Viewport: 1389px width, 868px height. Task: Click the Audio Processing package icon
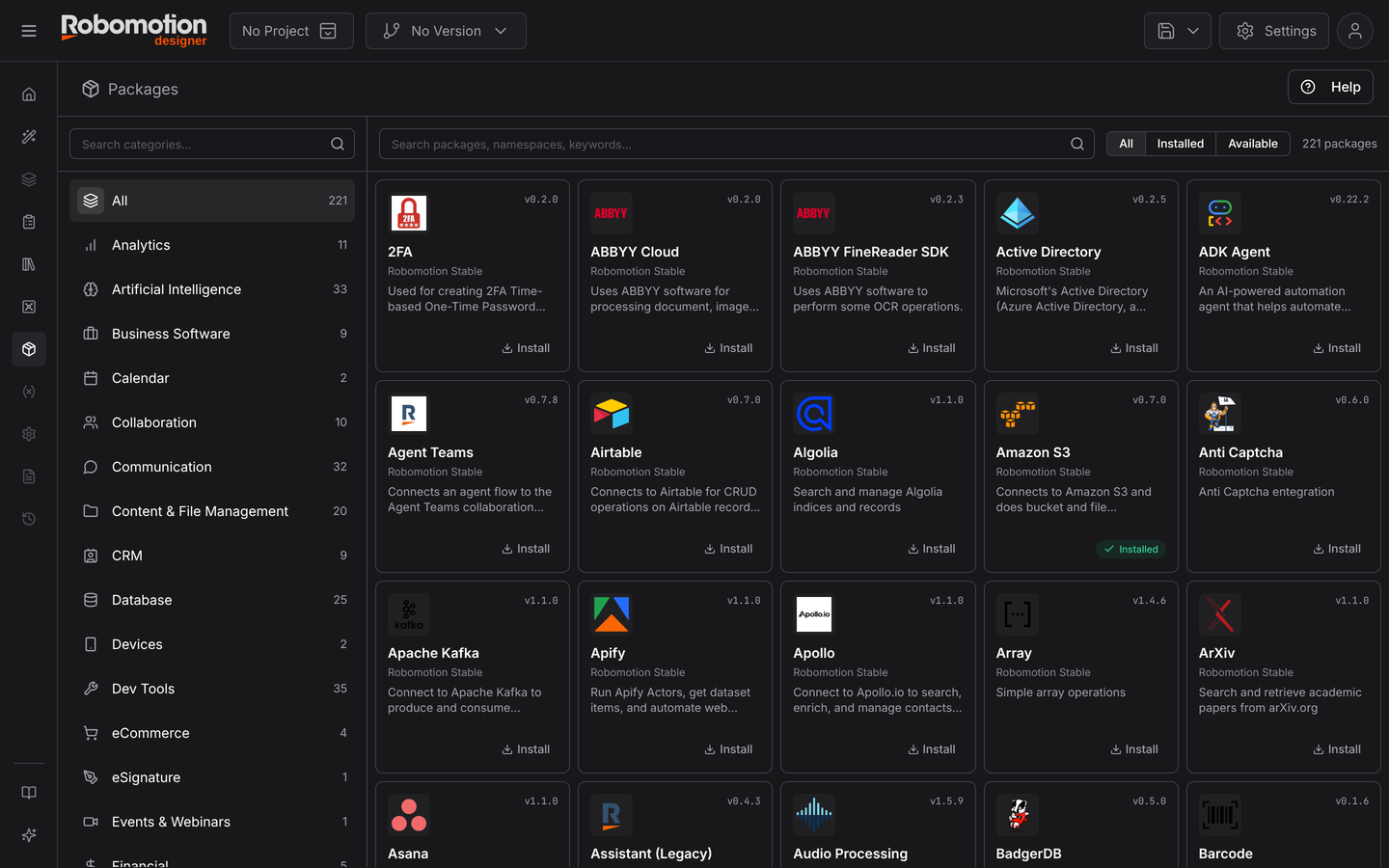(x=814, y=815)
